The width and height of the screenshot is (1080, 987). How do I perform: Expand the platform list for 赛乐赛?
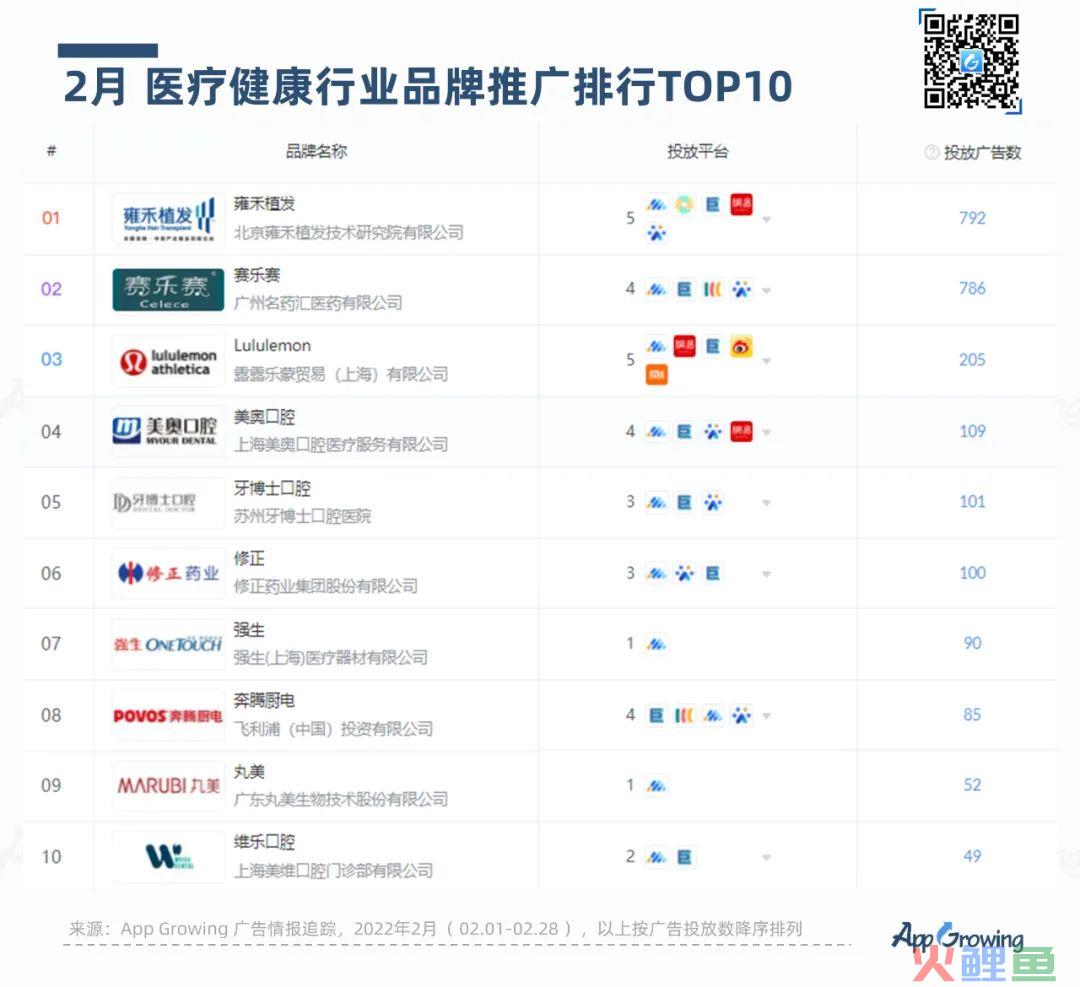tap(766, 291)
